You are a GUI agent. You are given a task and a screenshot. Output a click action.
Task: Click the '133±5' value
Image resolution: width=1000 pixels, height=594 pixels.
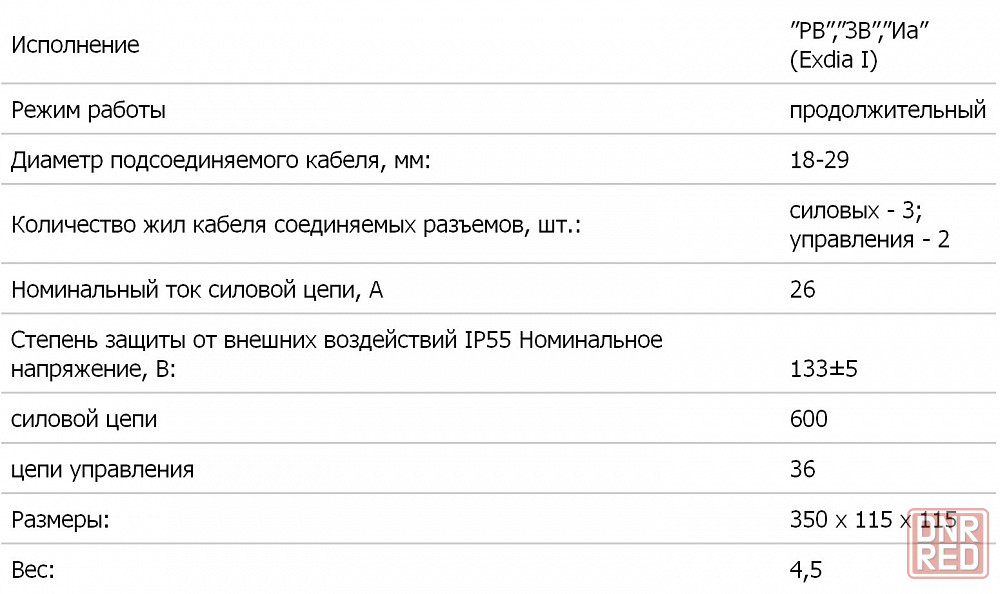(823, 369)
